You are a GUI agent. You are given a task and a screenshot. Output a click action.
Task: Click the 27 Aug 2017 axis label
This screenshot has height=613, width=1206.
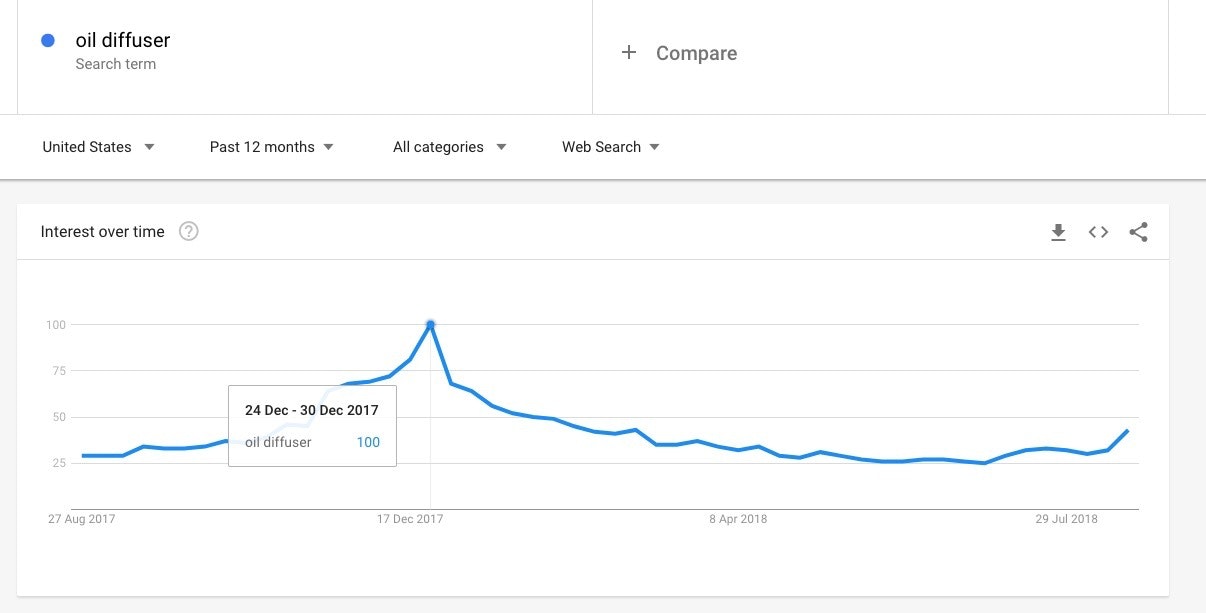[x=82, y=519]
